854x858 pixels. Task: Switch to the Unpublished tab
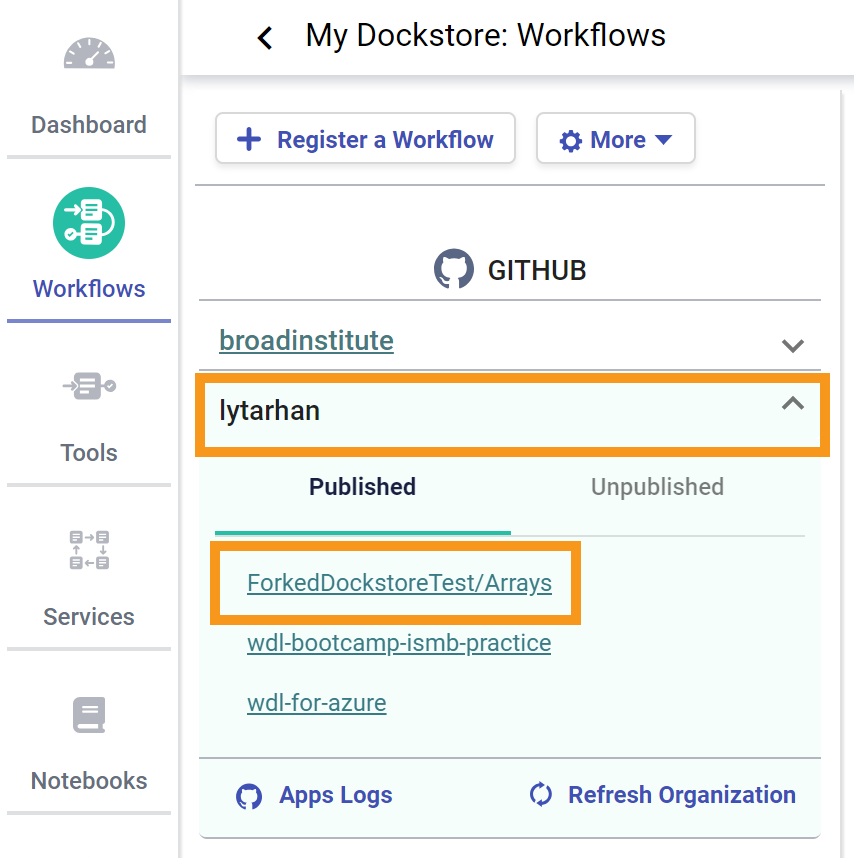click(657, 487)
